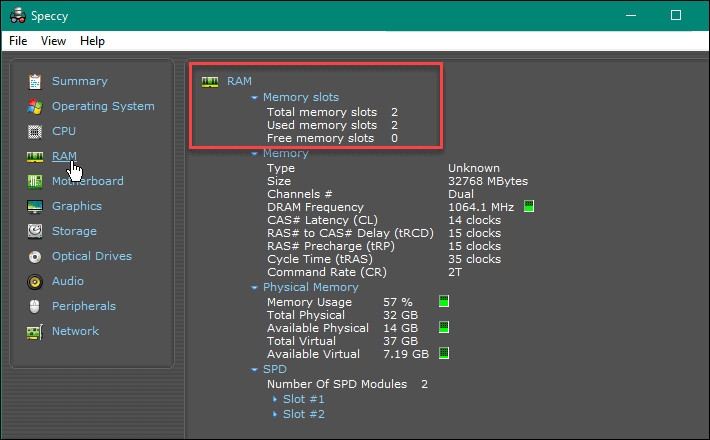Open the Optical Drives section
Viewport: 710px width, 440px height.
click(92, 256)
